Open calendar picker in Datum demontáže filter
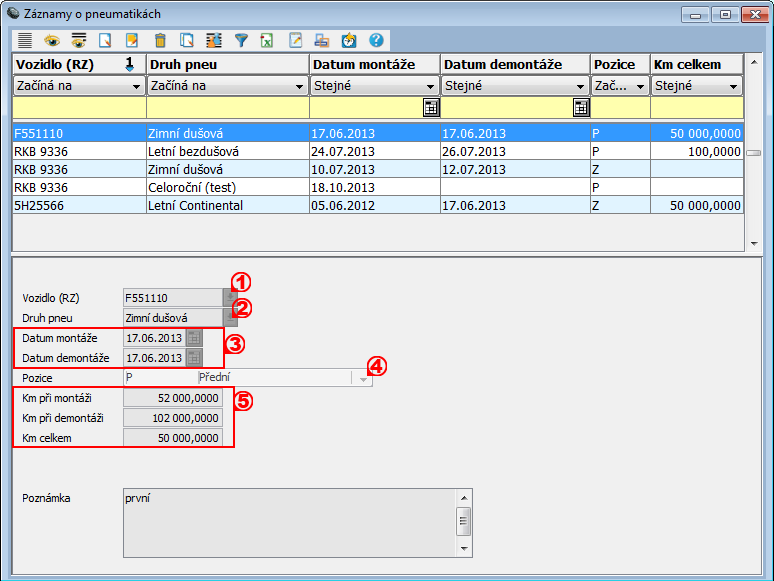Screen dimensions: 774x581 point(581,108)
